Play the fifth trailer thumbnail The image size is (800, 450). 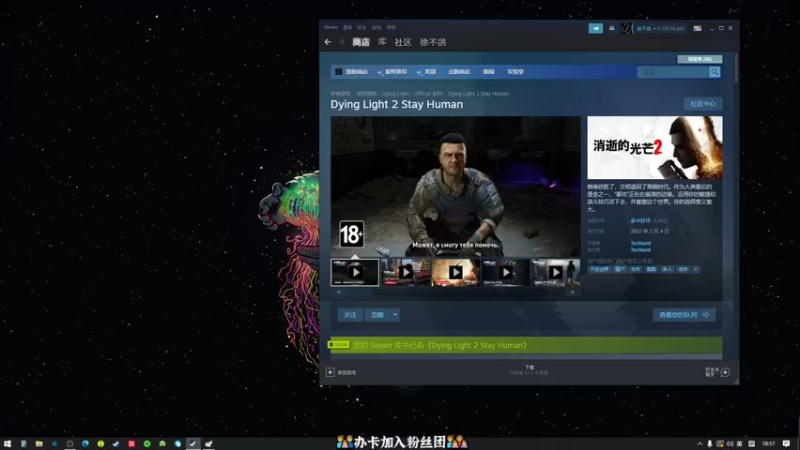(x=555, y=272)
